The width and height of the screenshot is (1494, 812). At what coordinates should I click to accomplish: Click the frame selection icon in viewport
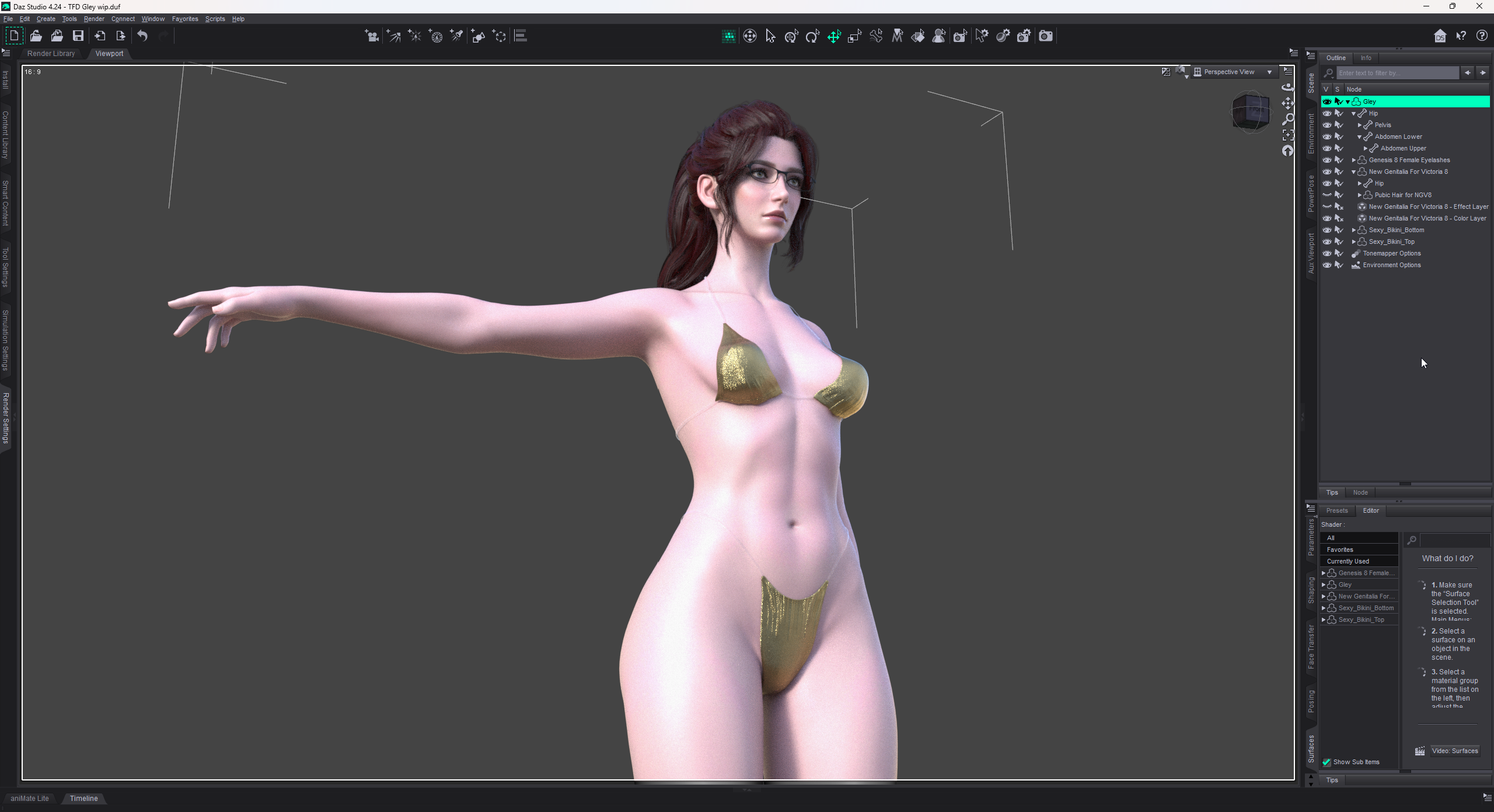coord(1287,135)
